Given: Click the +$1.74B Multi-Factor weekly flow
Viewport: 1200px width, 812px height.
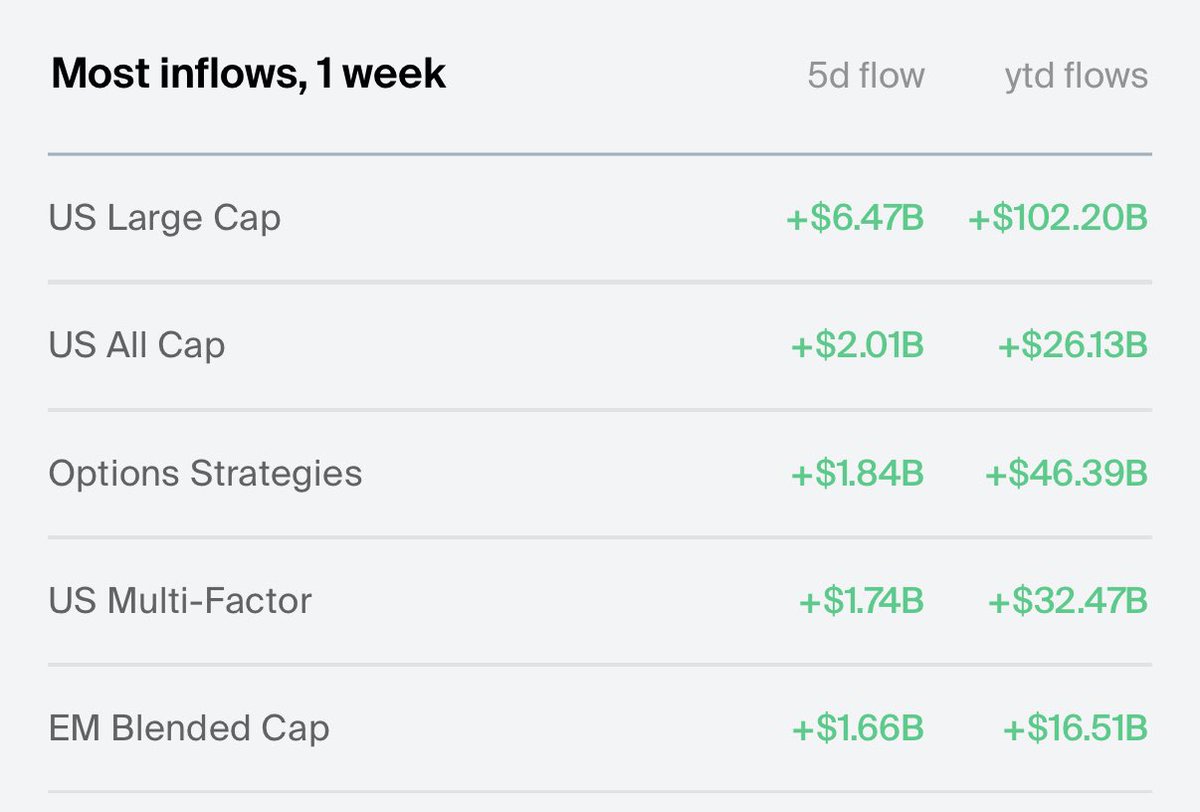Looking at the screenshot, I should tap(861, 601).
